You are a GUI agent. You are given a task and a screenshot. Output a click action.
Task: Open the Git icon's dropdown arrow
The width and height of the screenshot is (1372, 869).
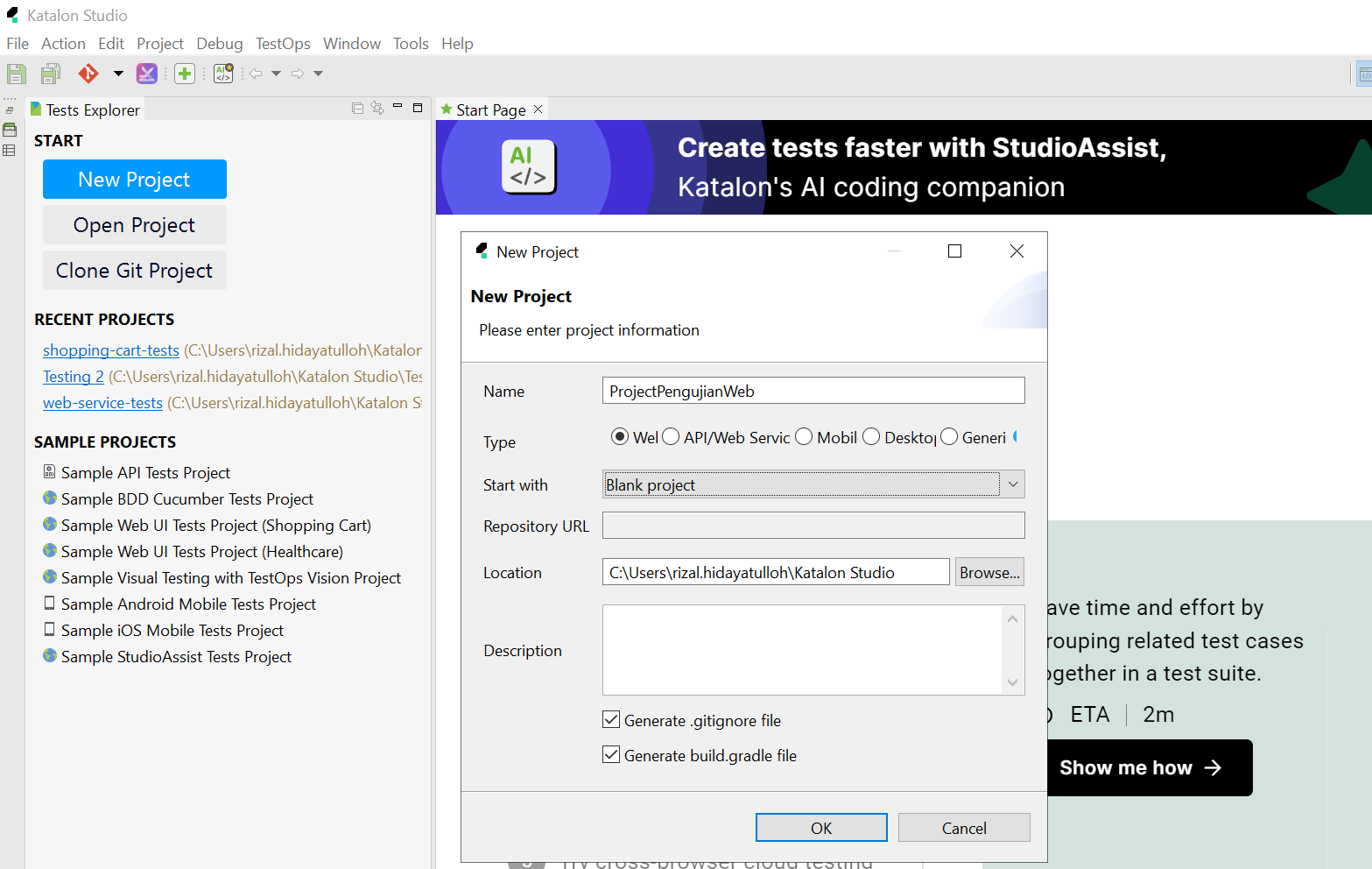(x=118, y=74)
